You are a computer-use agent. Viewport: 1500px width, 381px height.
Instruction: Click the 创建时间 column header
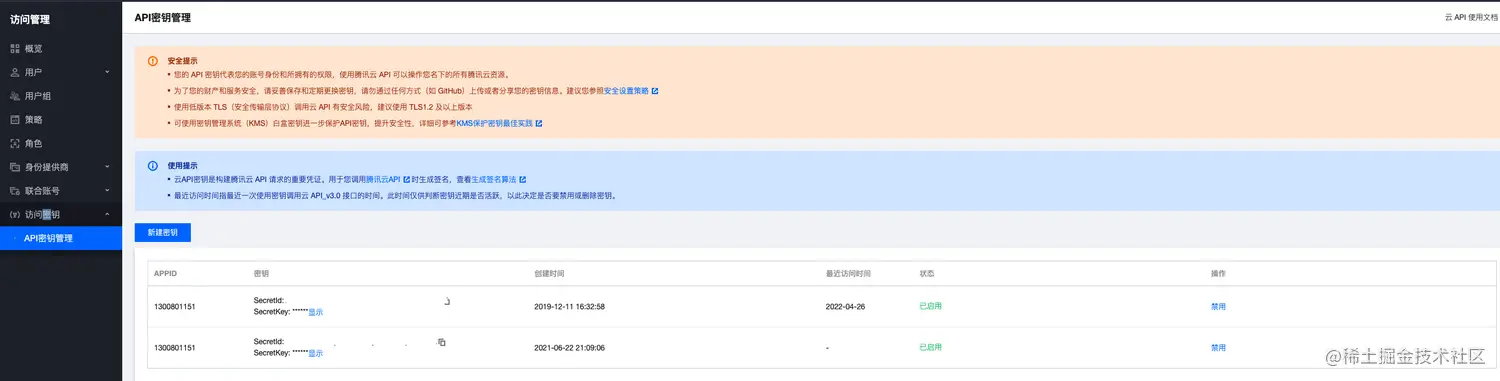coord(549,273)
